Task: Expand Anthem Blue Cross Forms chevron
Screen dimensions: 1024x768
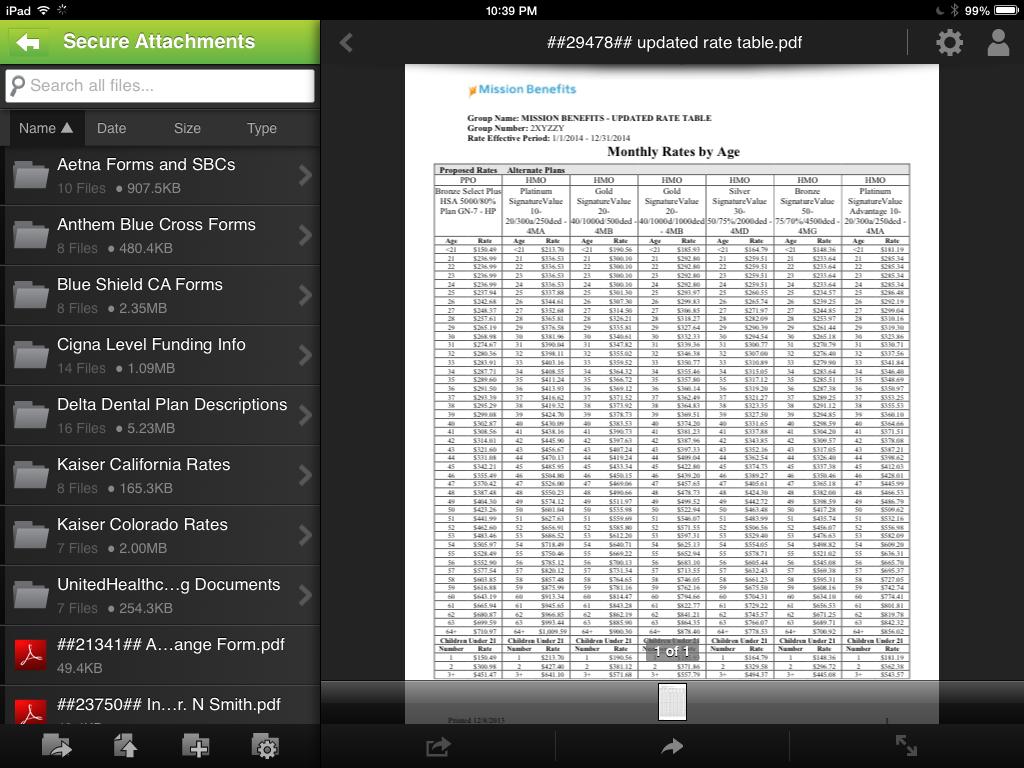Action: tap(305, 235)
